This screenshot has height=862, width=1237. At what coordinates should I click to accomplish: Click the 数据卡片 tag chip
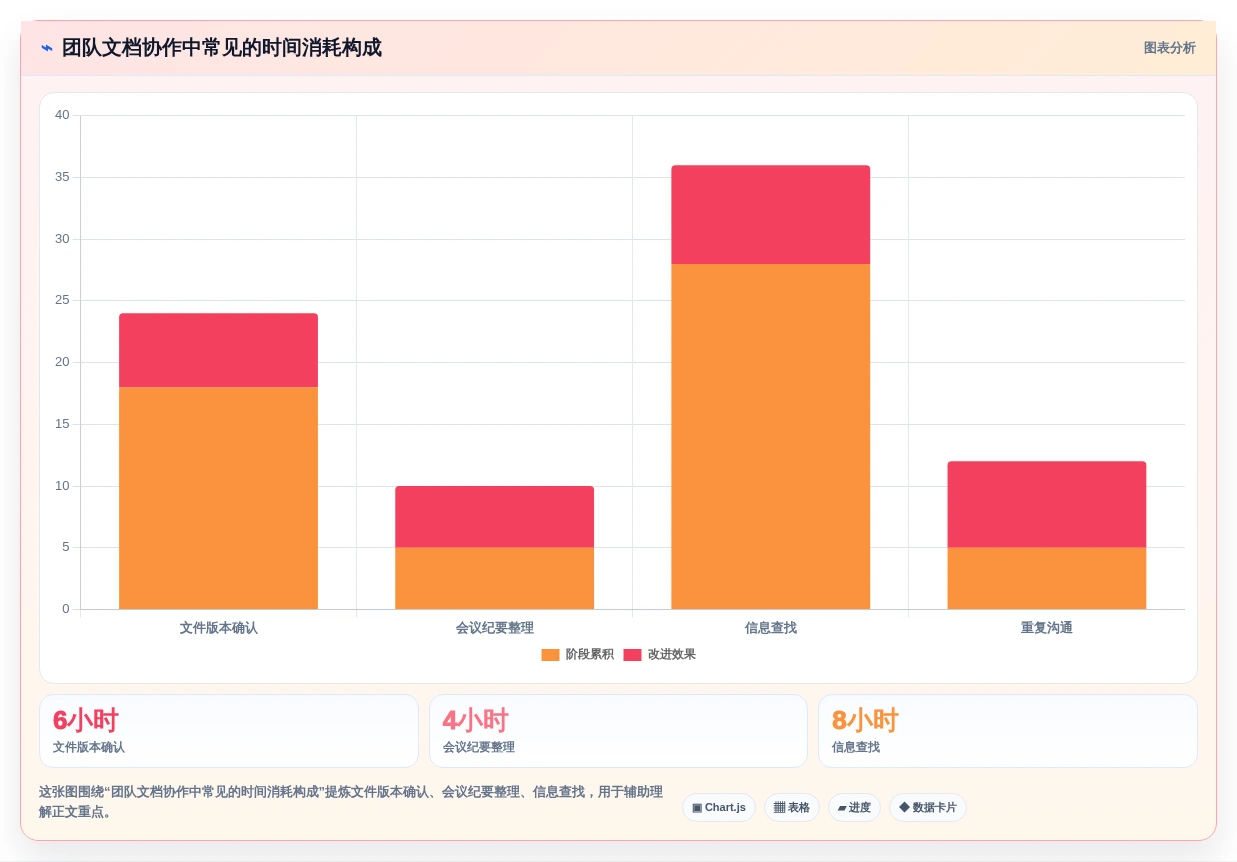click(928, 808)
